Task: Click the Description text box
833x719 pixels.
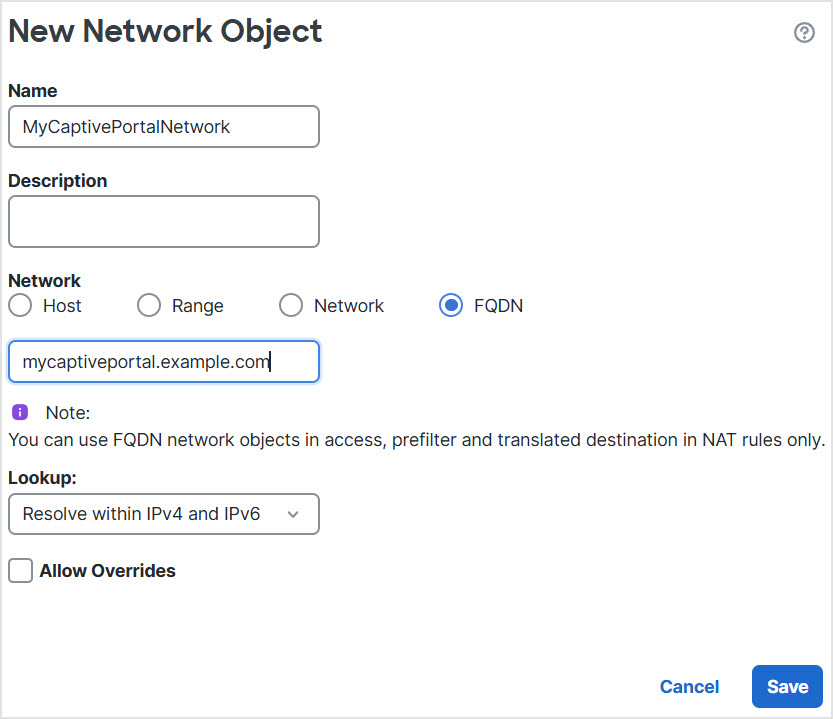Action: point(163,221)
